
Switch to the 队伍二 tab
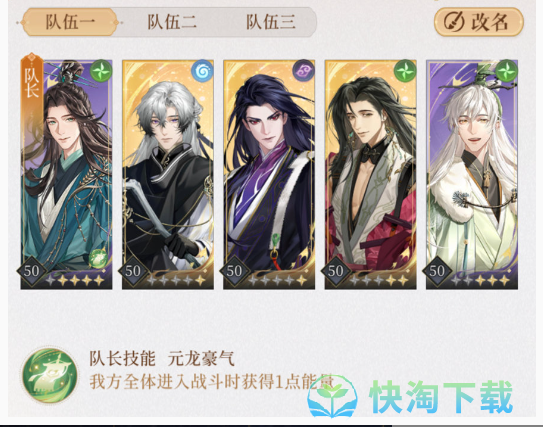[x=172, y=23]
